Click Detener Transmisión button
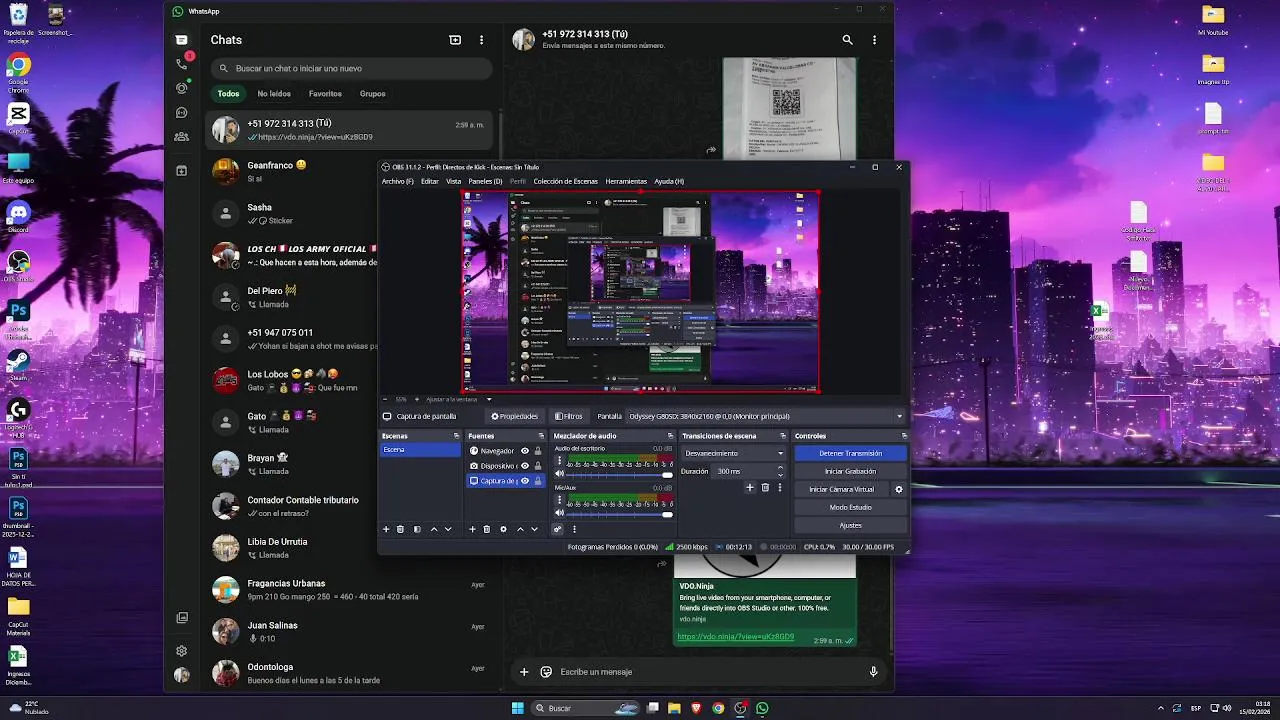 pos(851,453)
